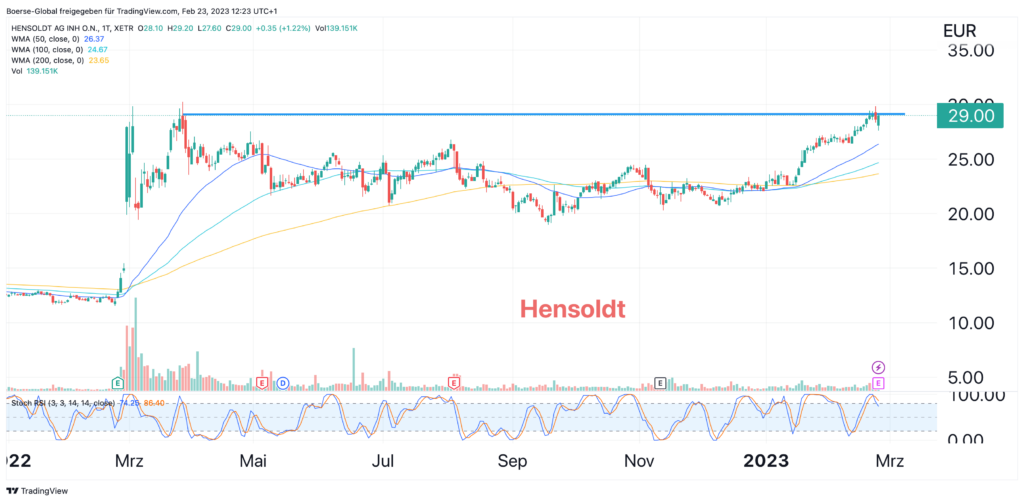Click the red earnings E marker near Mai
The image size is (1024, 502).
tap(263, 383)
